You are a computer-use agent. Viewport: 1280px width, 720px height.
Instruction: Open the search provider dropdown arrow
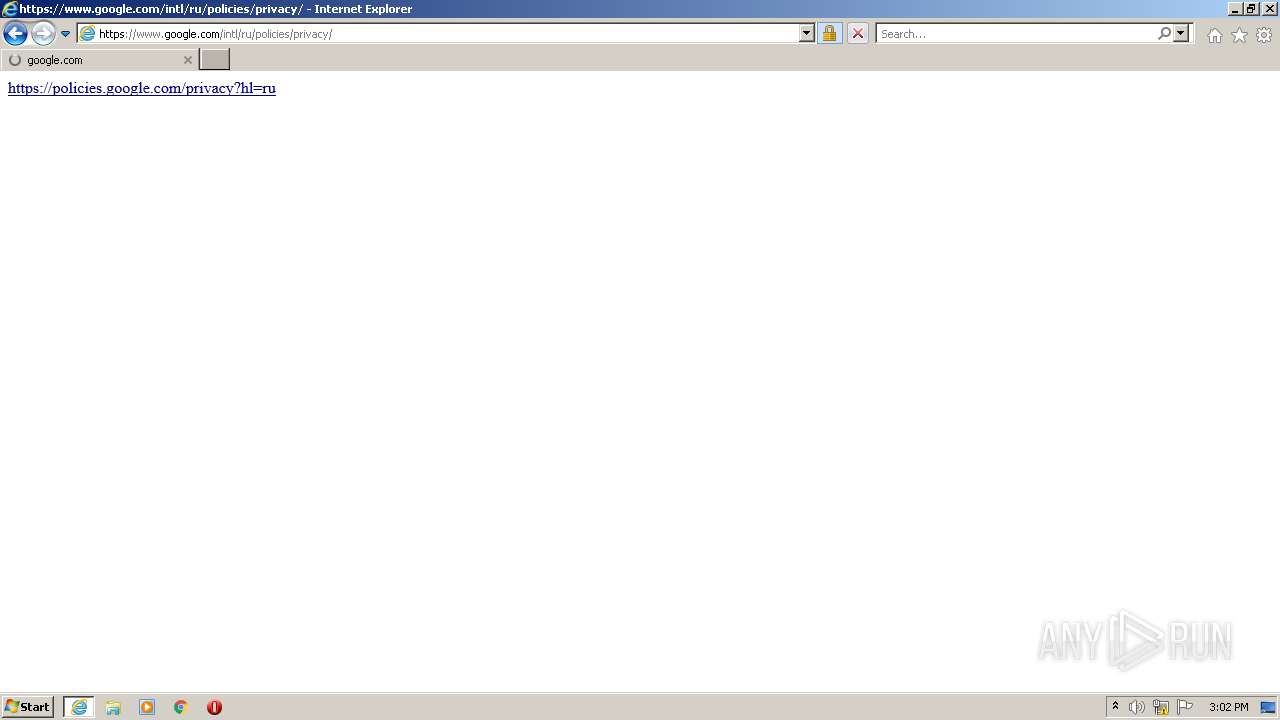tap(1181, 33)
